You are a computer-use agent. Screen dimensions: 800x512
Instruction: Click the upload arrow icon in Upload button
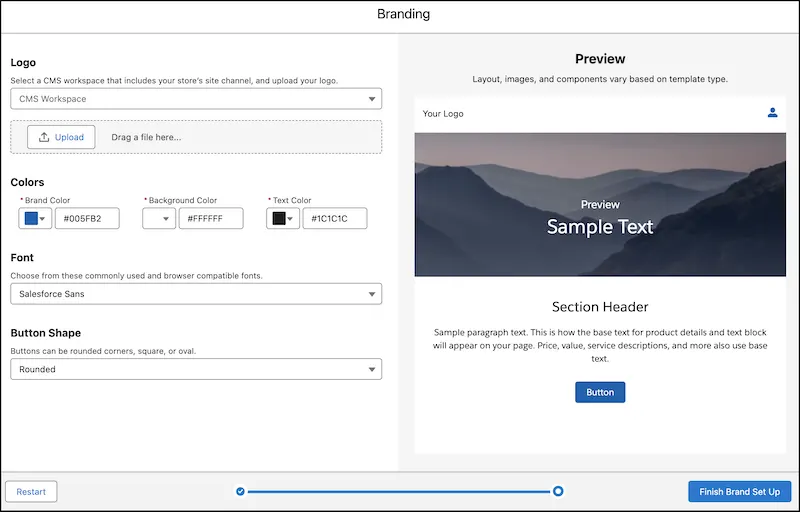click(44, 137)
